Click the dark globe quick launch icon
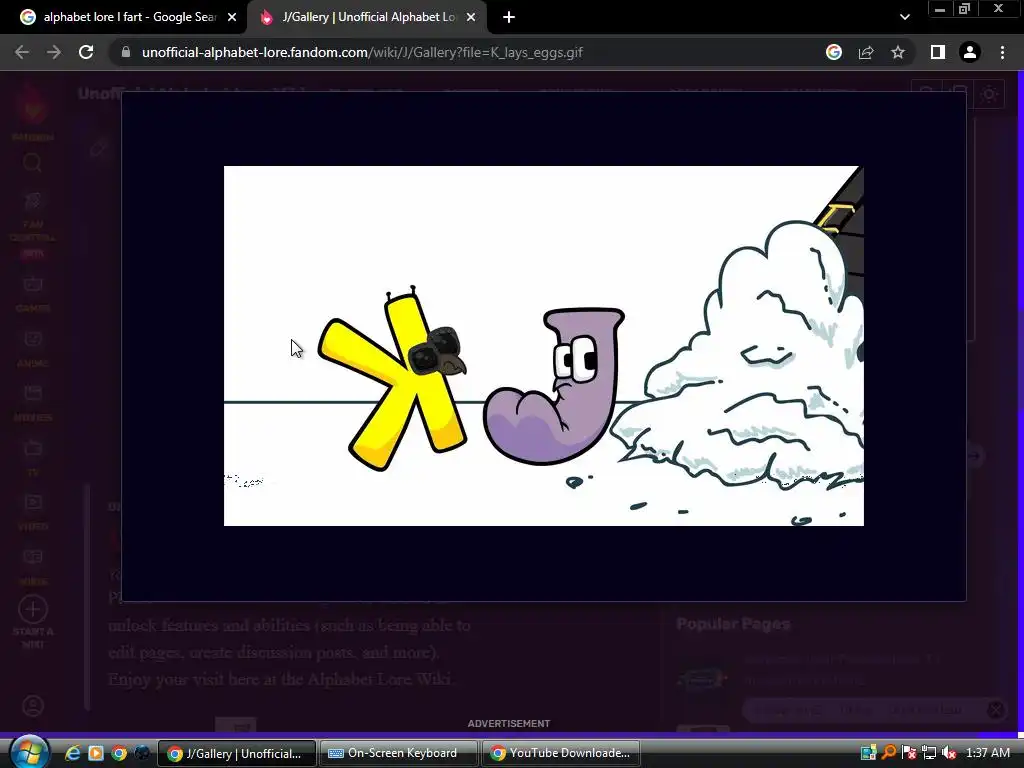The image size is (1024, 768). click(x=142, y=753)
